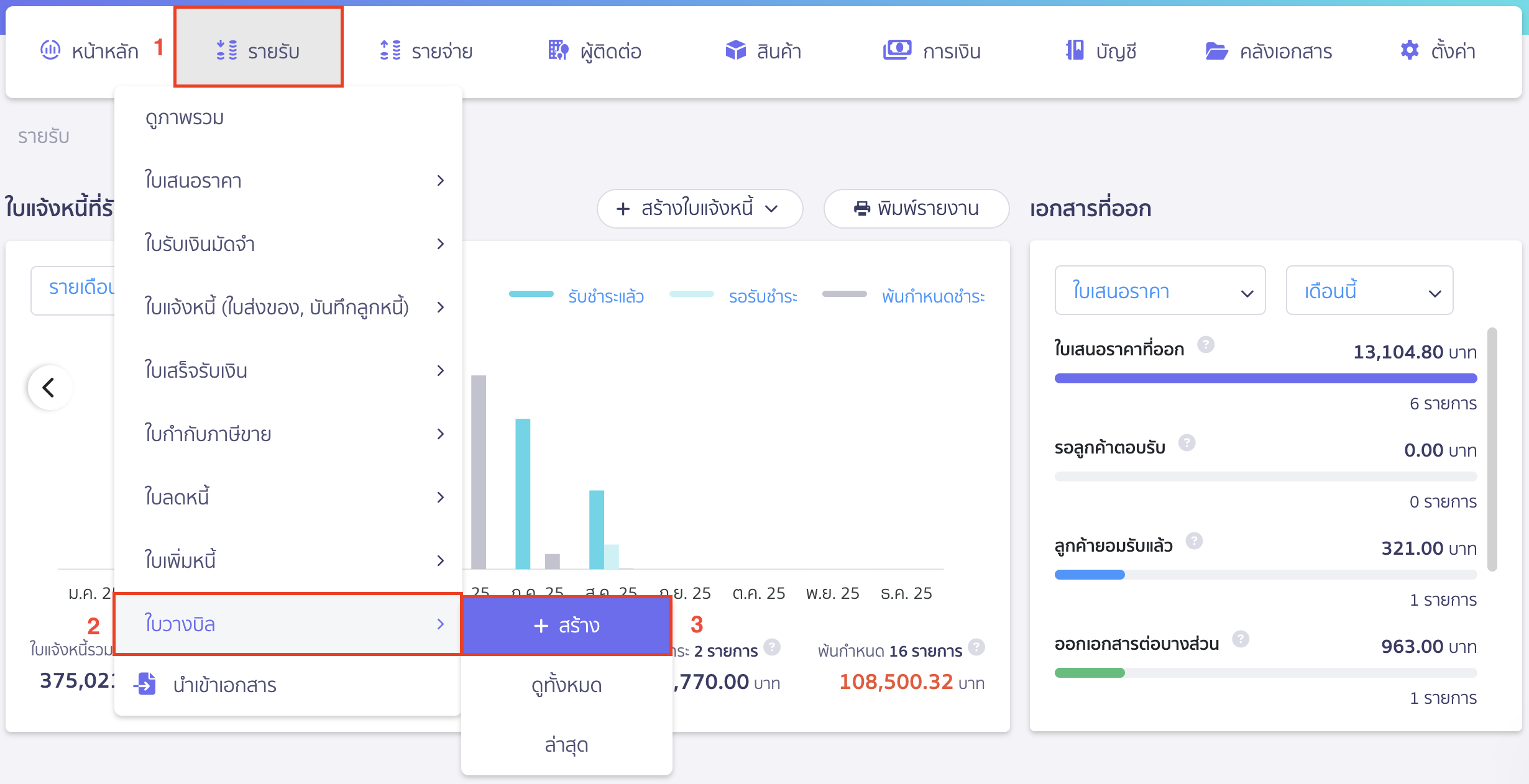Click ออกเอกสารต่อบางส่วน green progress bar
This screenshot has height=784, width=1529.
[1090, 673]
